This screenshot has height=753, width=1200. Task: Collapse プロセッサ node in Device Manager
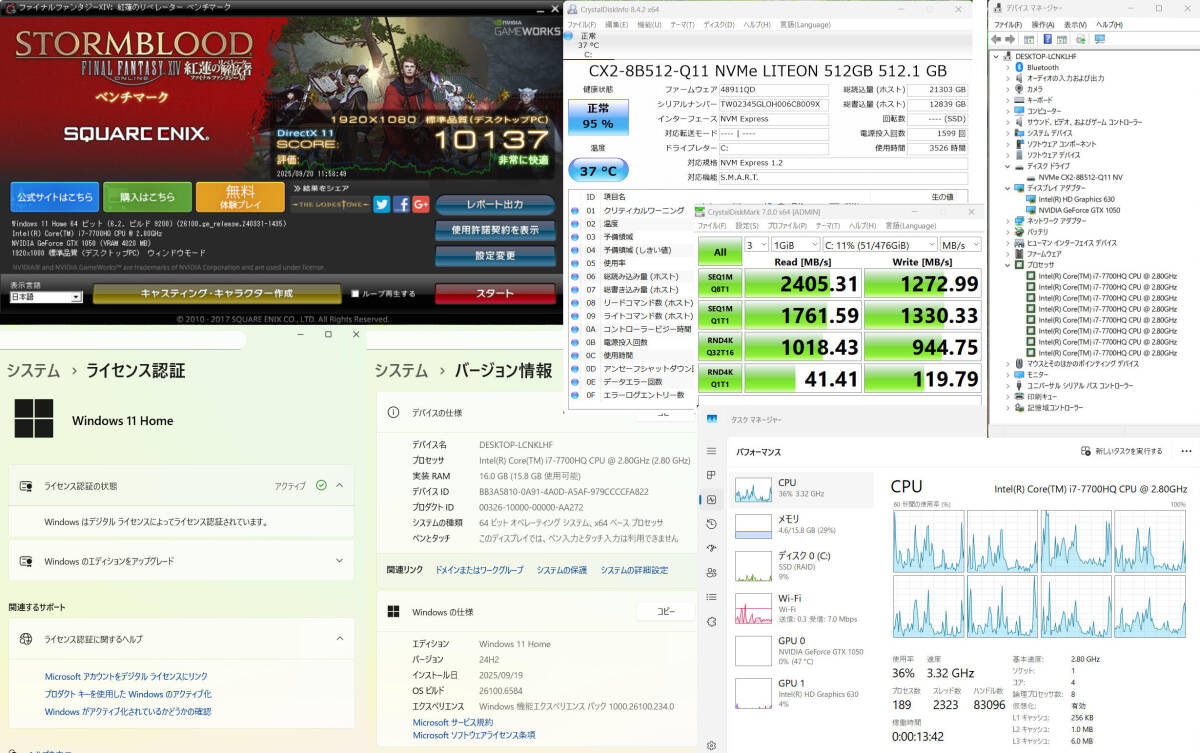tap(1008, 265)
